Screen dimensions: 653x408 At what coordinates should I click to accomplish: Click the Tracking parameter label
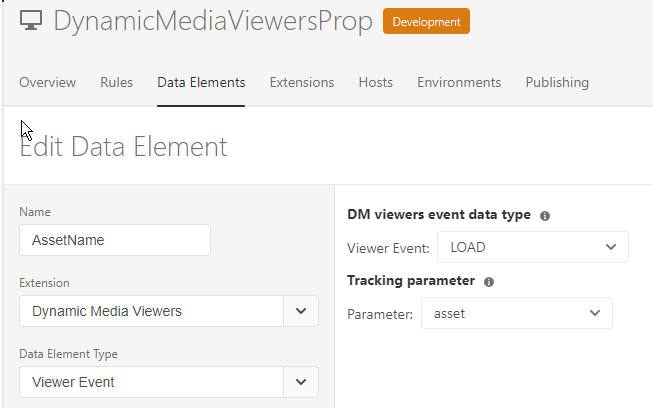(411, 281)
